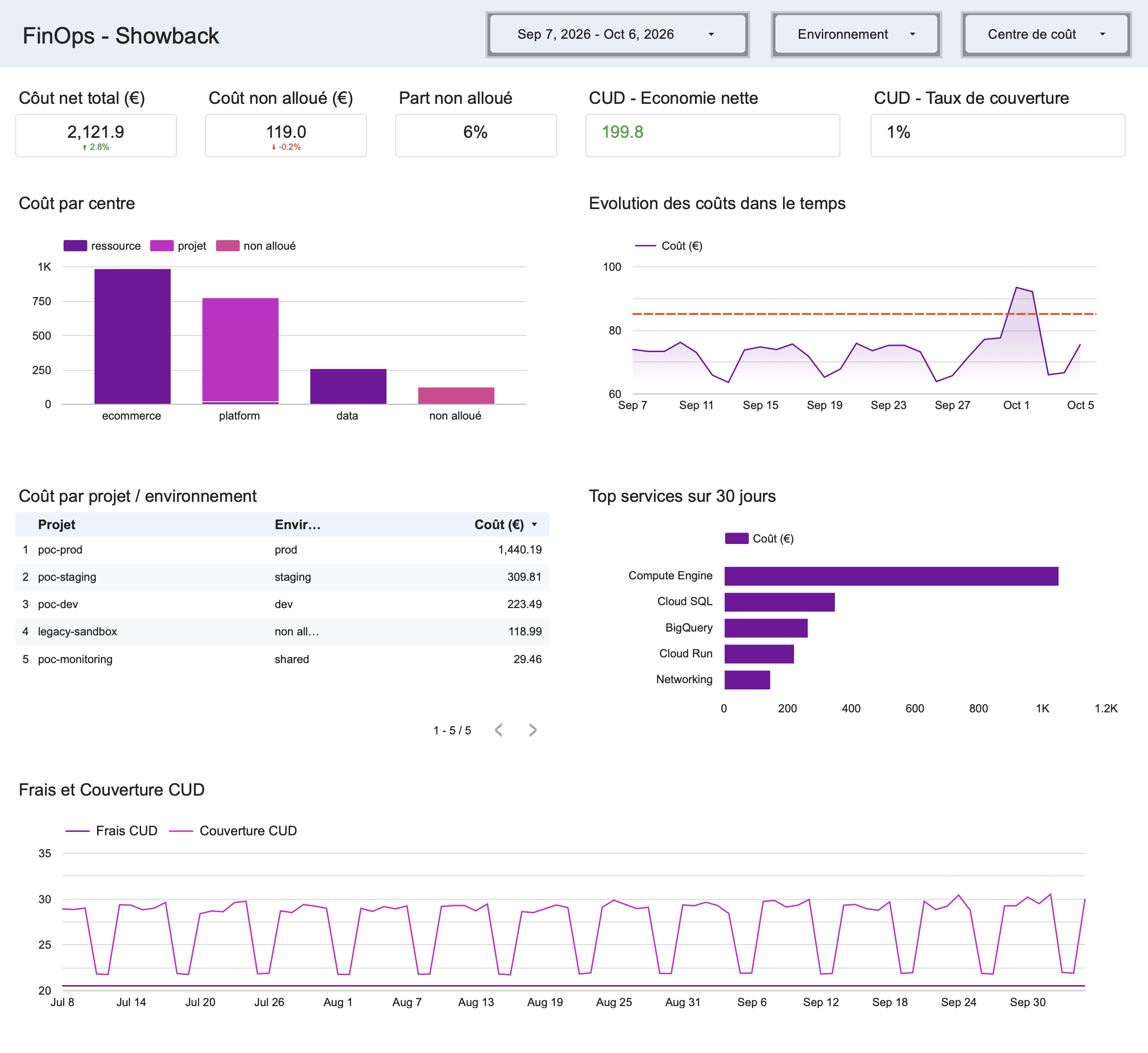
Task: Click the BigQuery bar
Action: [x=766, y=628]
